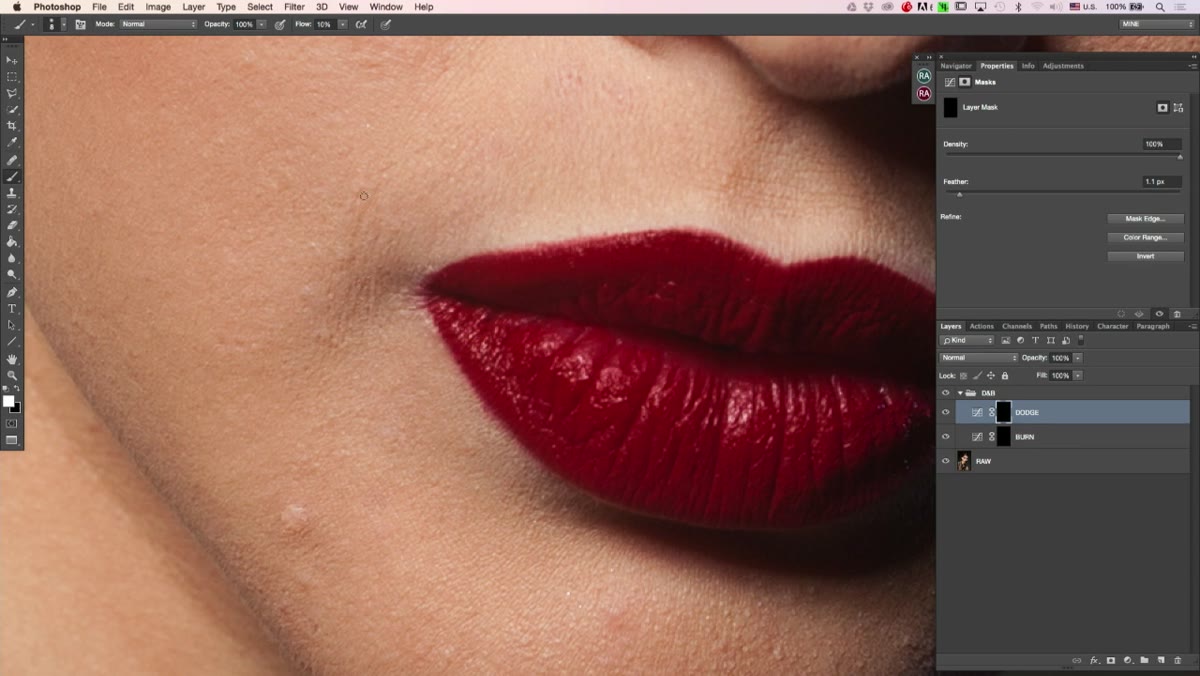The height and width of the screenshot is (676, 1200).
Task: Hide the BURN layer
Action: tap(945, 437)
